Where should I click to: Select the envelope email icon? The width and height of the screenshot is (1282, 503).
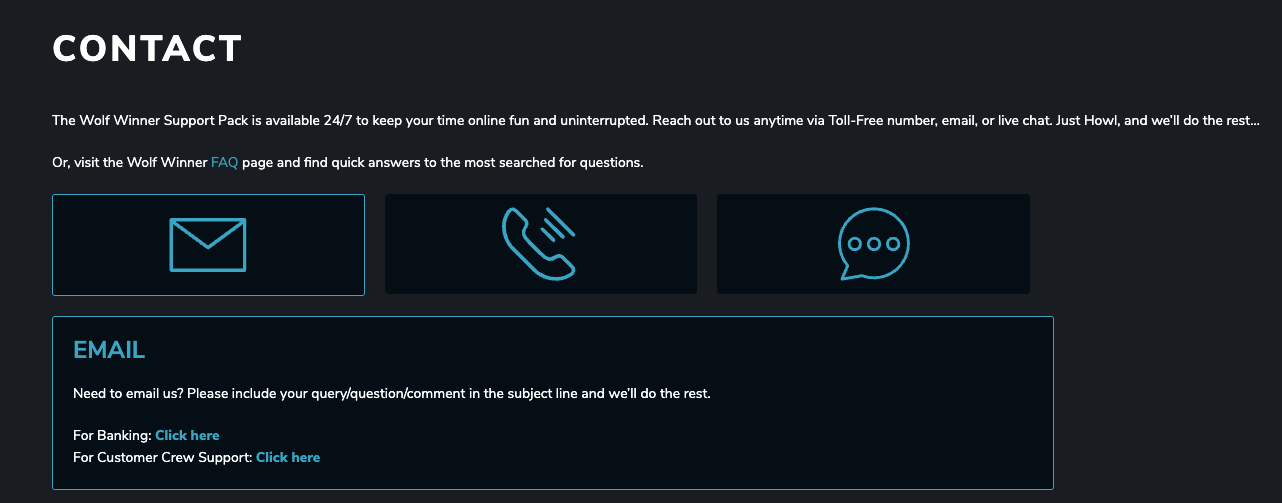208,245
